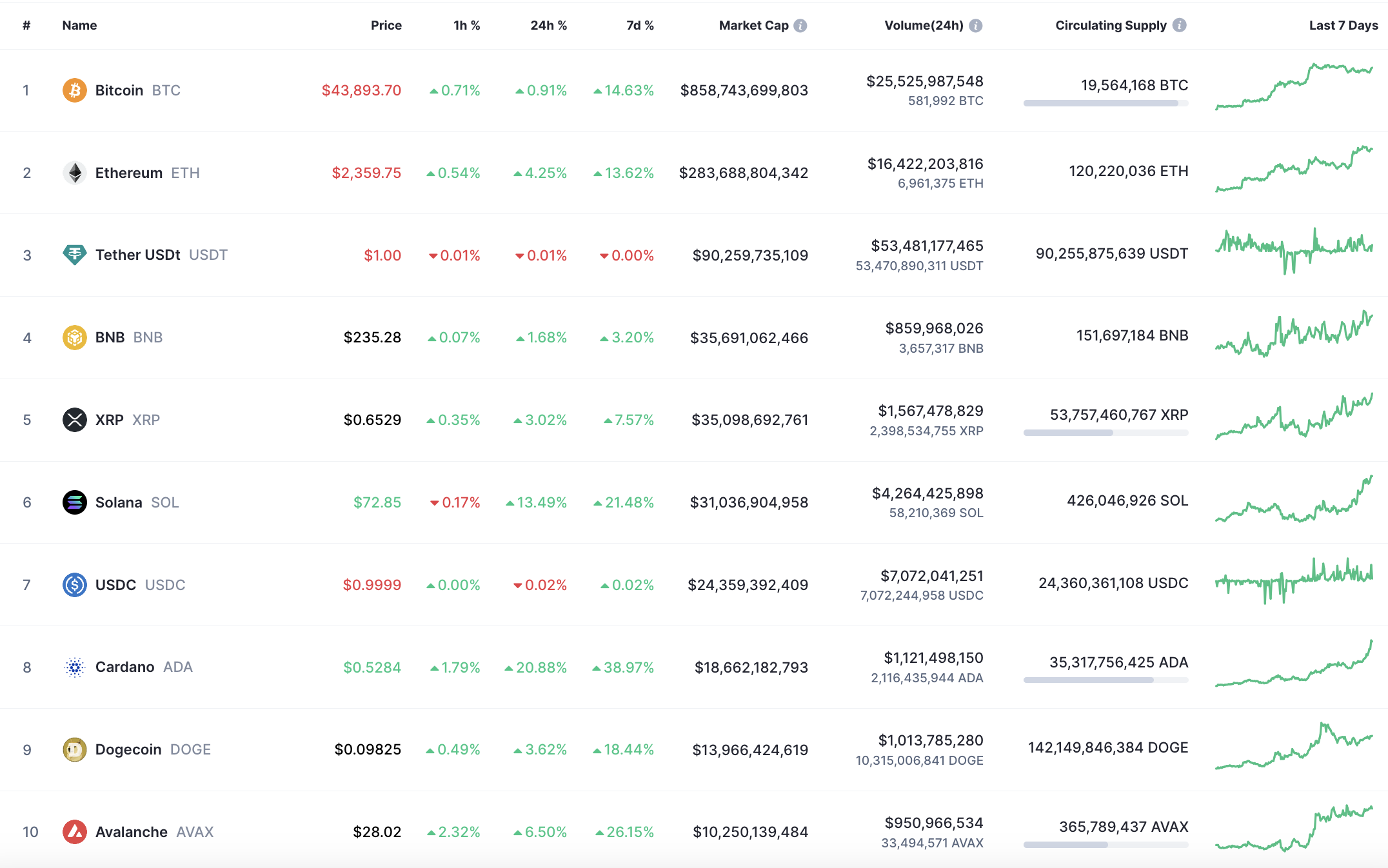The height and width of the screenshot is (868, 1388).
Task: Sort by 24h % column header
Action: (548, 26)
